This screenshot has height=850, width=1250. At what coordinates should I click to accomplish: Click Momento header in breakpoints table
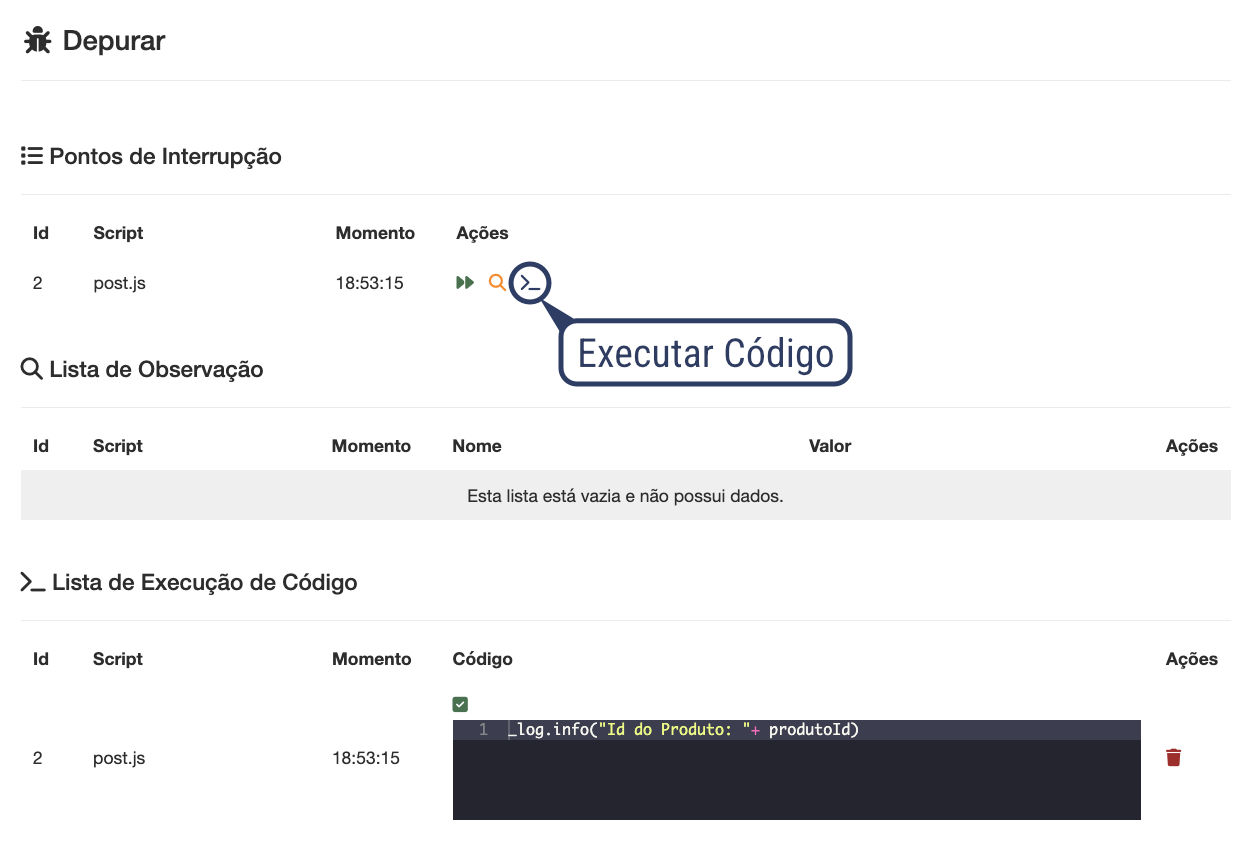tap(375, 233)
